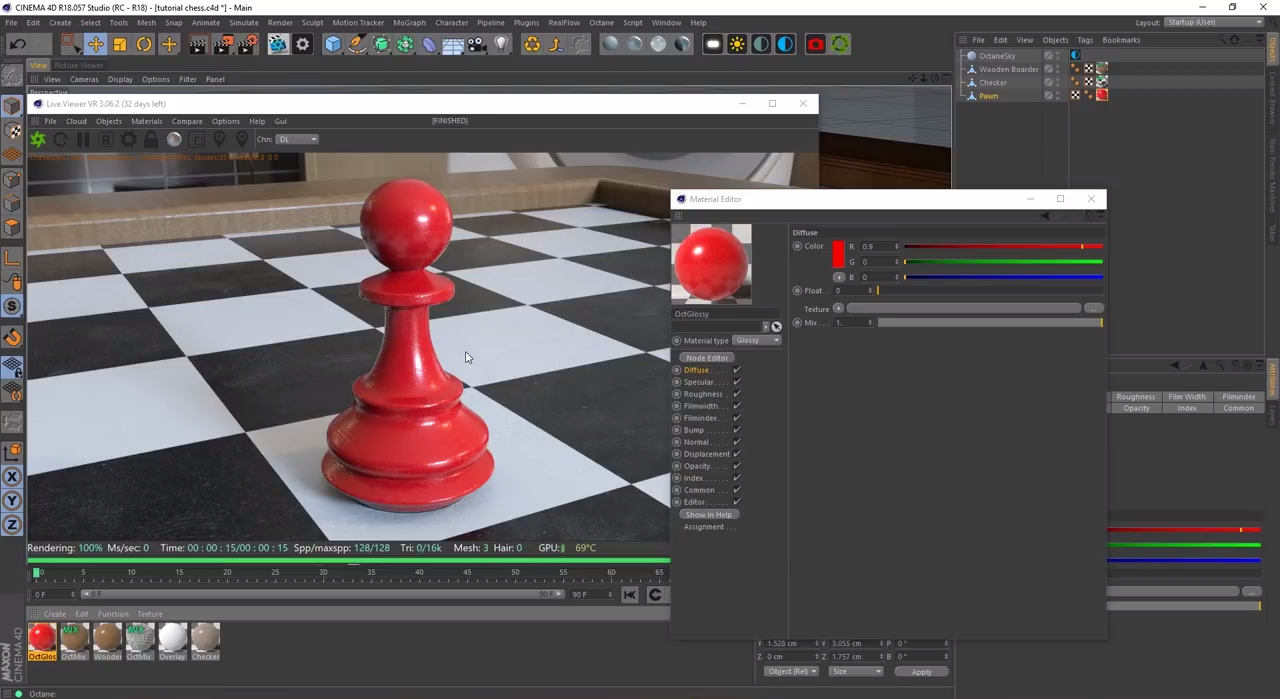Open Edit Render Settings gear icon
This screenshot has height=699, width=1280.
(302, 44)
